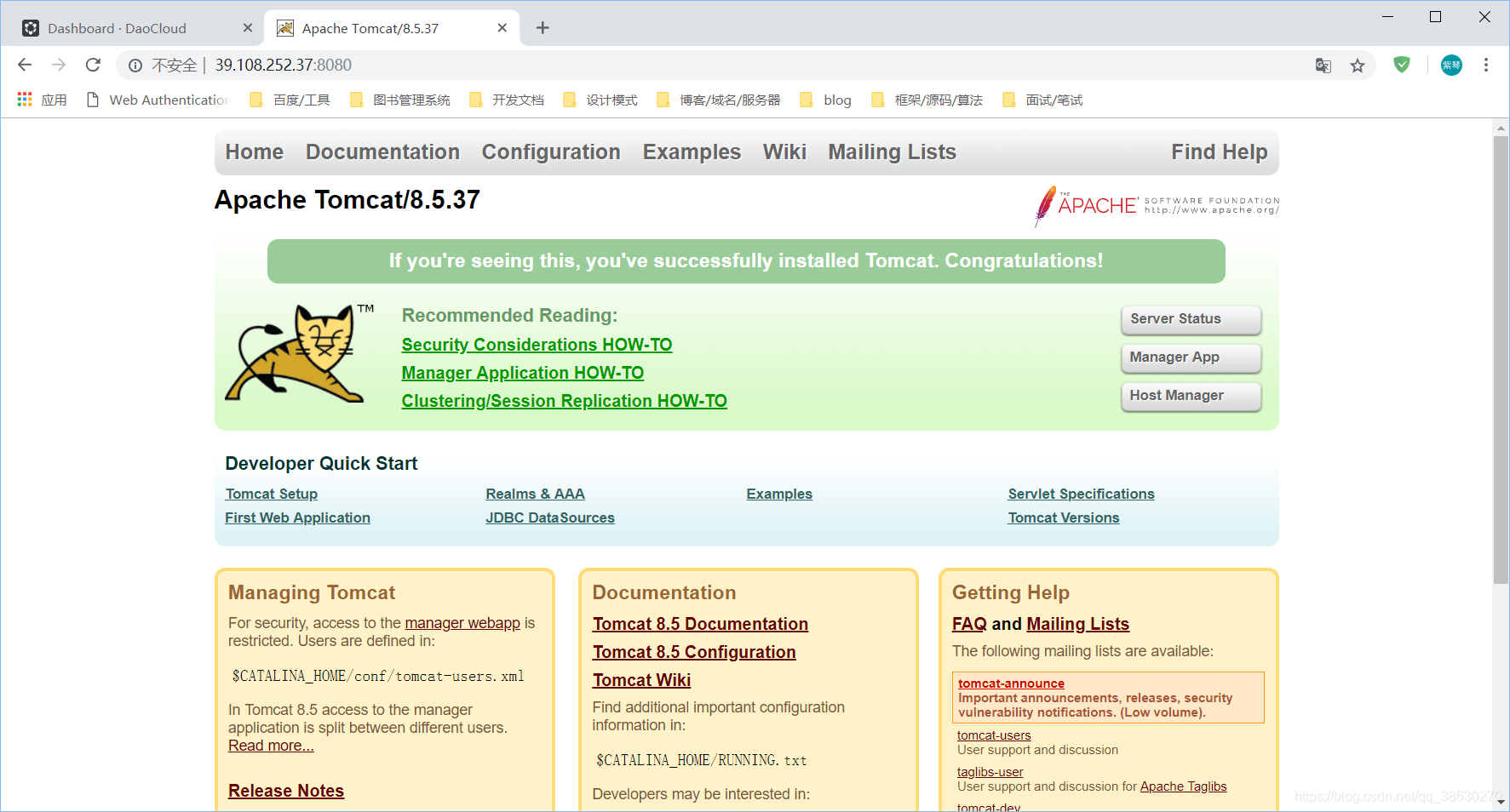Viewport: 1510px width, 812px height.
Task: Click the browser forward arrow
Action: [59, 65]
